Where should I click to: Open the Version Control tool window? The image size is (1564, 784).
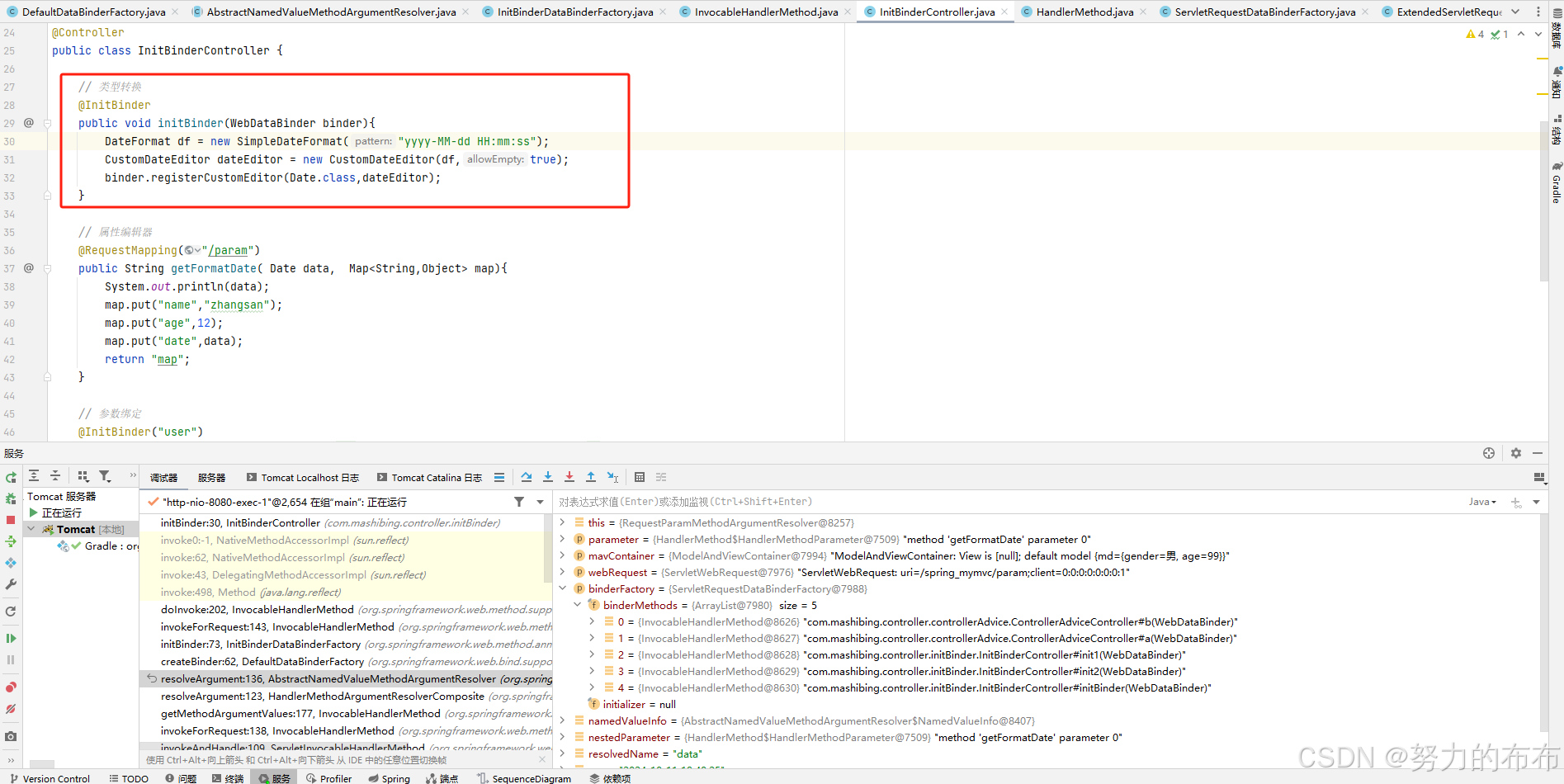[50, 778]
